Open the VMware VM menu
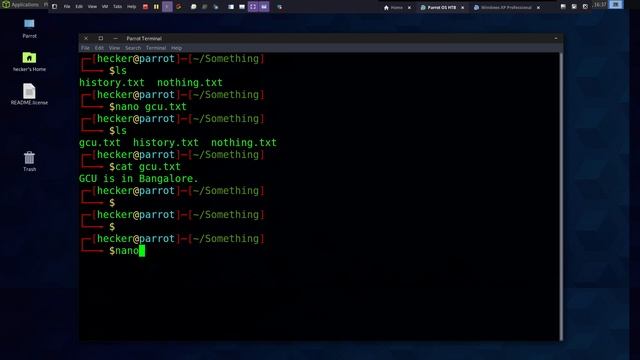 (x=105, y=7)
